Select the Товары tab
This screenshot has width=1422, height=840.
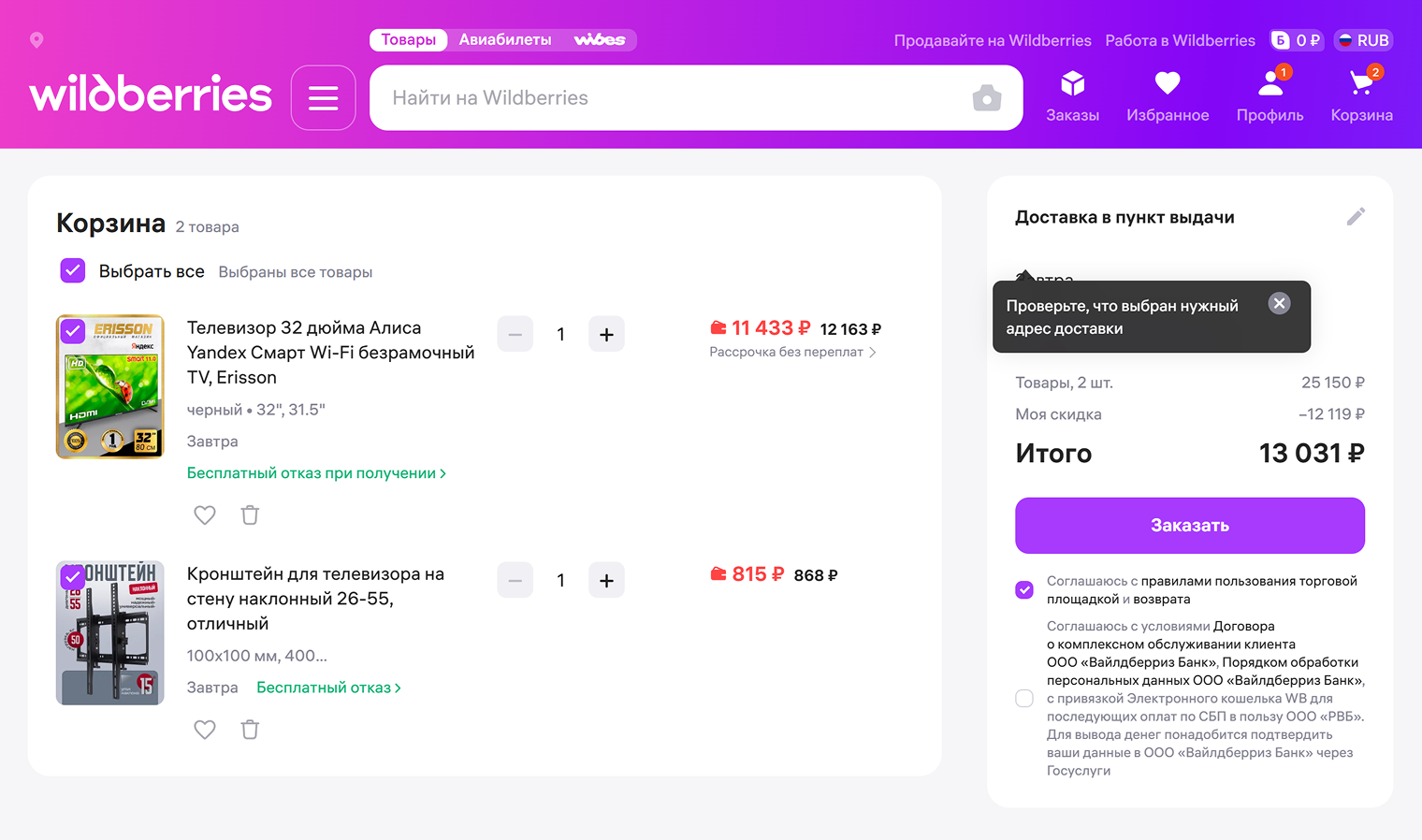[408, 39]
